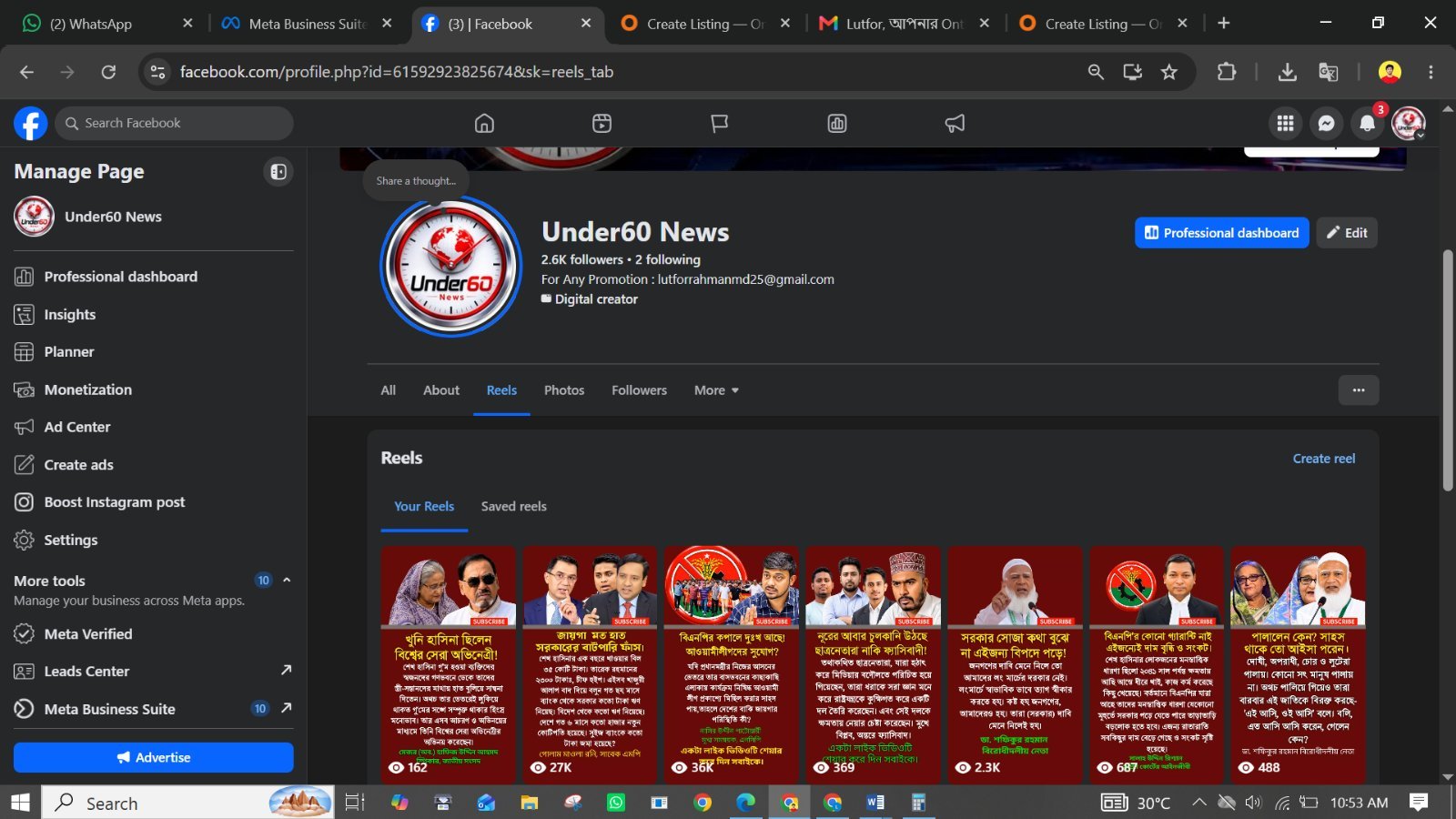
Task: Click the Windows Start button
Action: [x=20, y=803]
